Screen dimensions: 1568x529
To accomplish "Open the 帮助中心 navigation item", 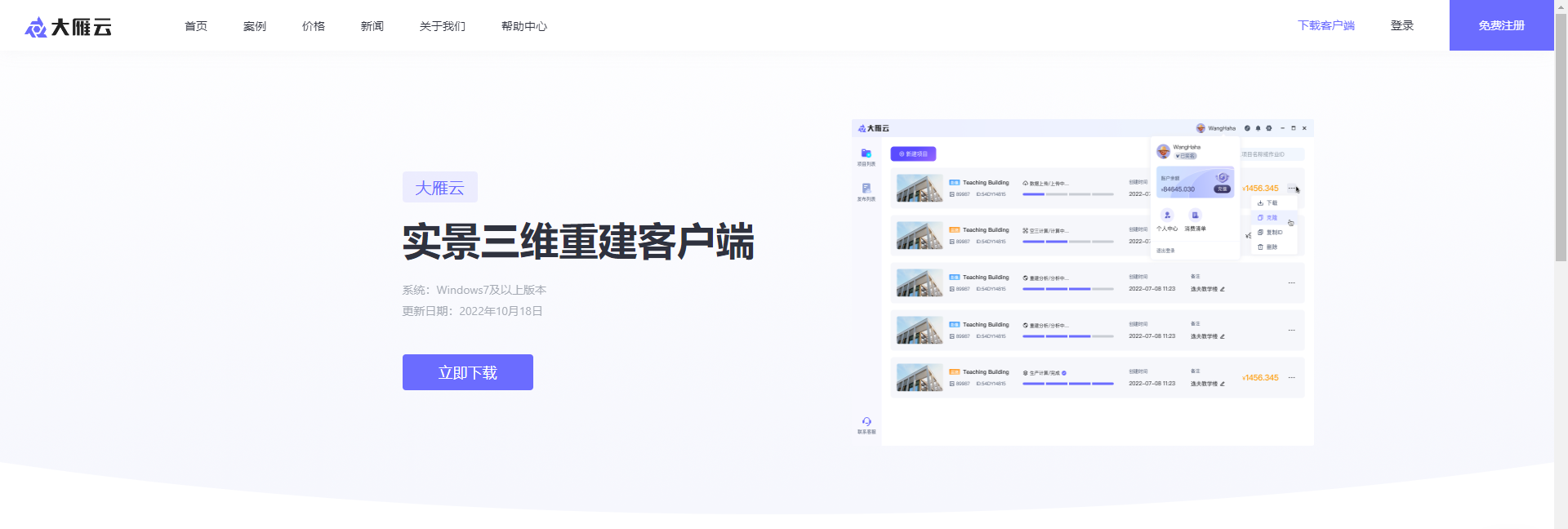I will coord(524,26).
